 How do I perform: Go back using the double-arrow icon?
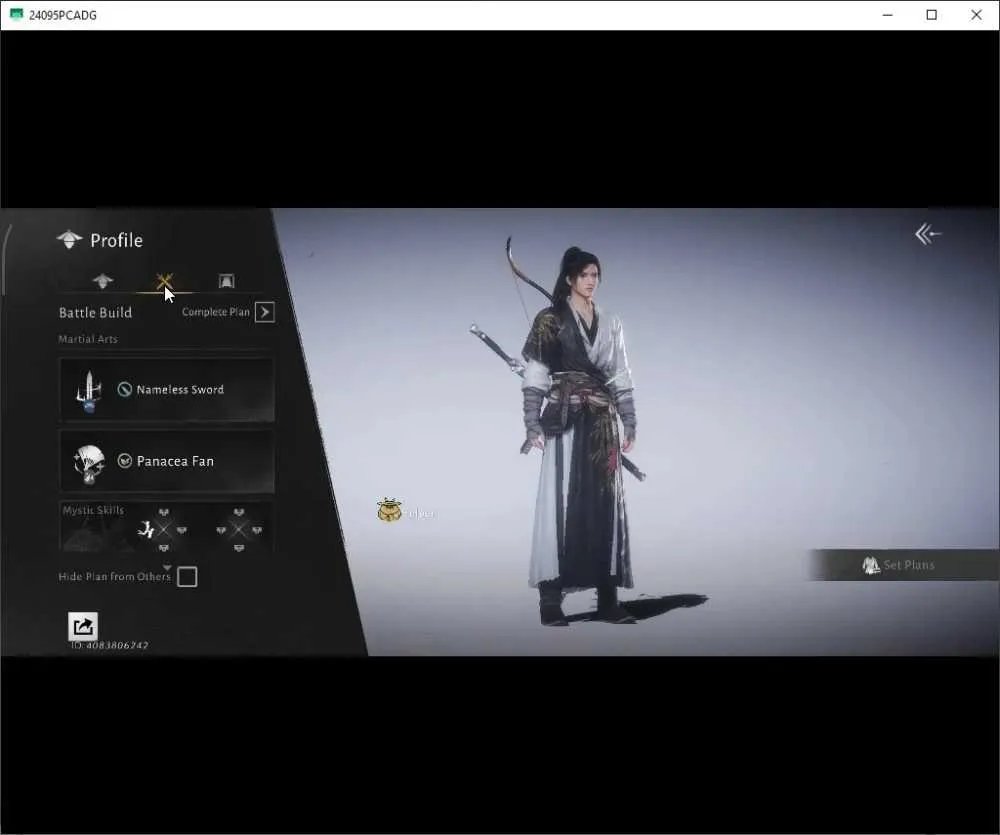click(x=928, y=234)
